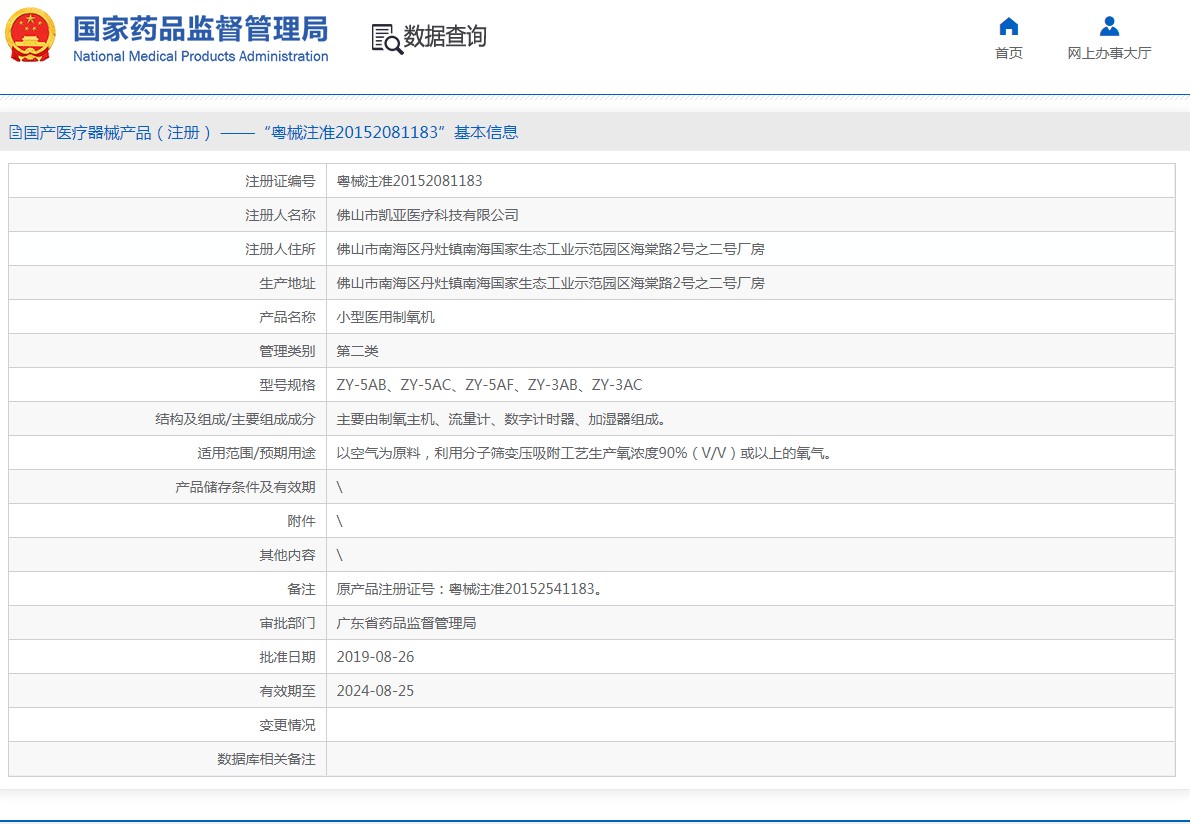1190x824 pixels.
Task: Click the 产品名称 label cell
Action: pyautogui.click(x=167, y=317)
